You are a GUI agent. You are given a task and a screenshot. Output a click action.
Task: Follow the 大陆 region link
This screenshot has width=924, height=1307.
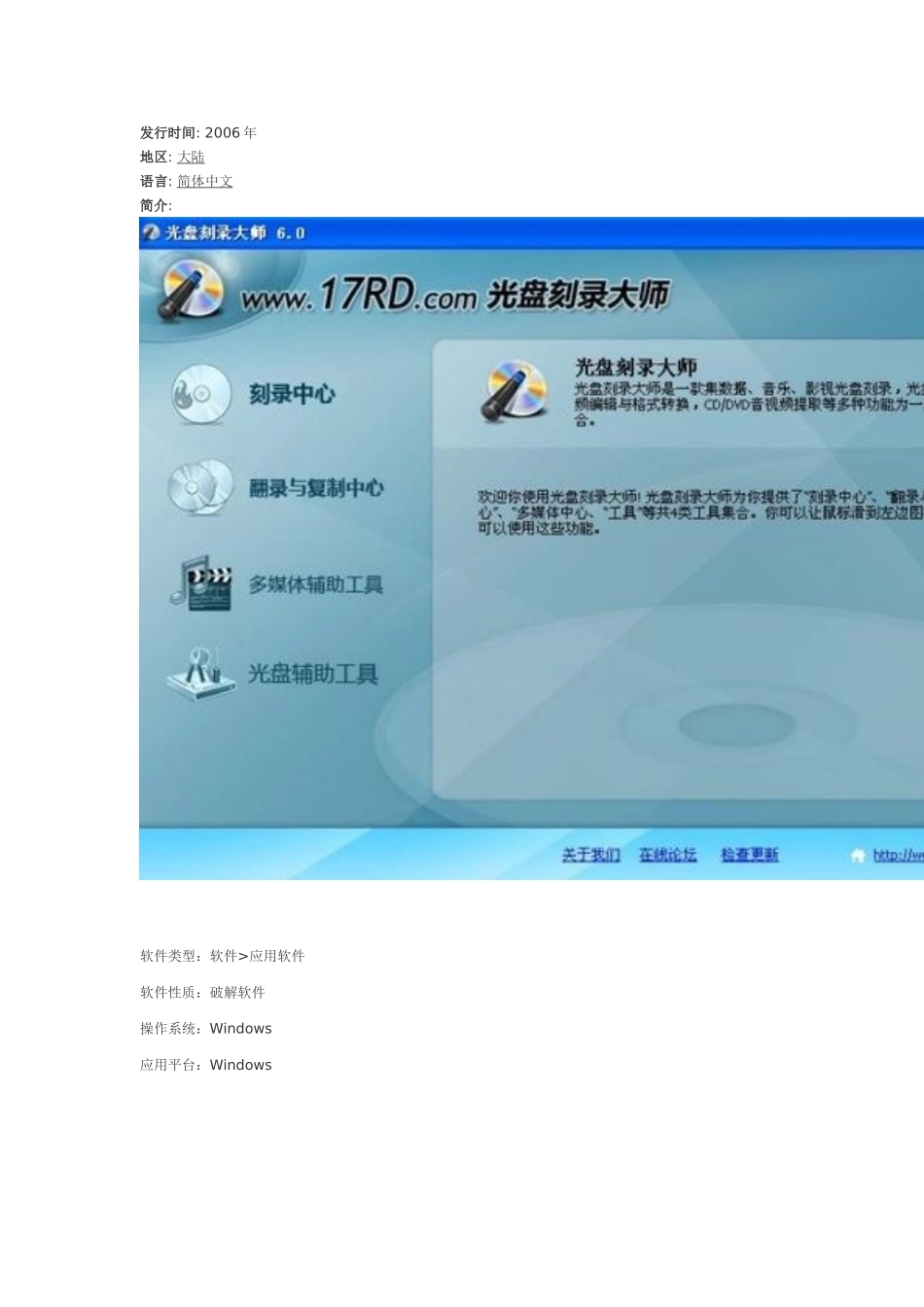coord(191,157)
